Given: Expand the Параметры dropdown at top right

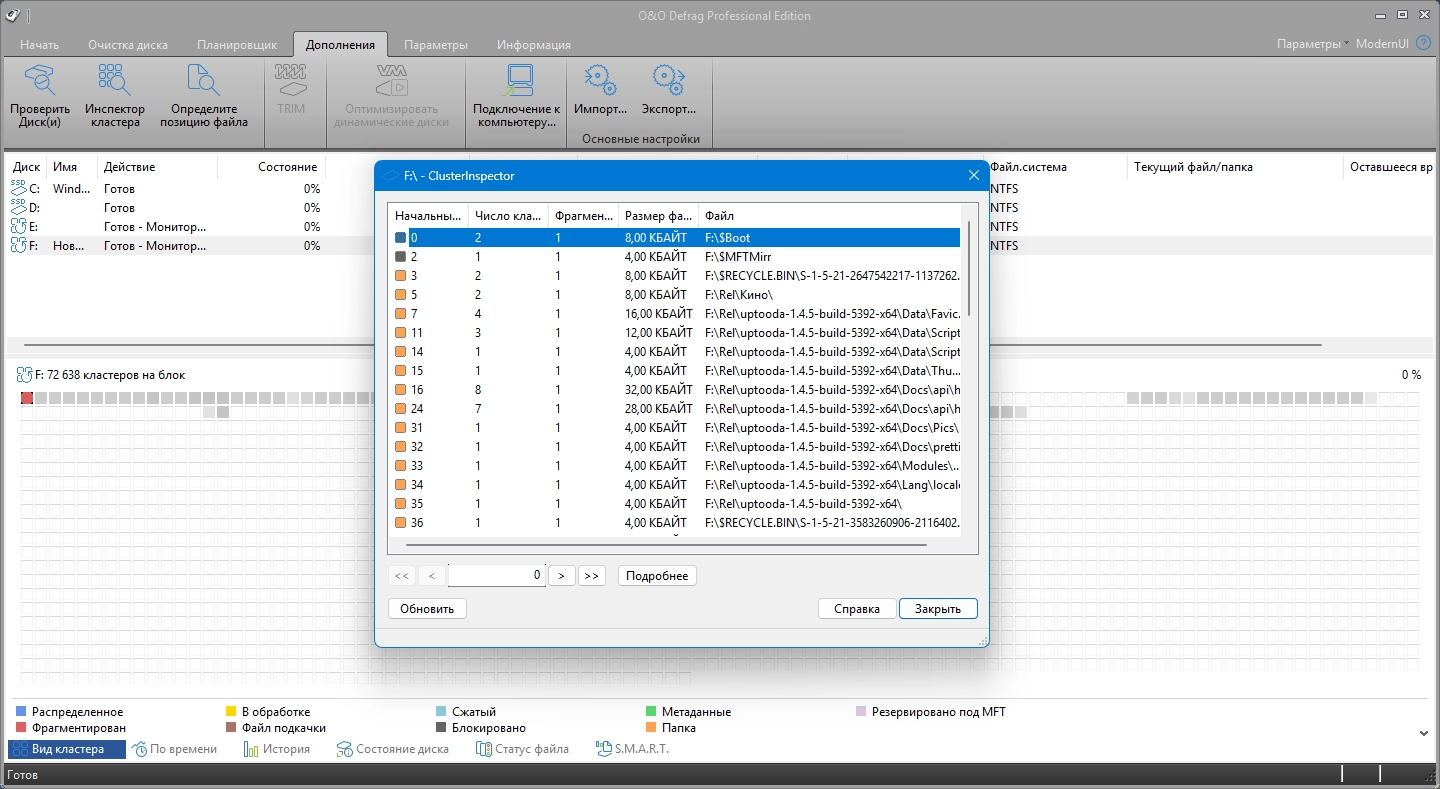Looking at the screenshot, I should [1312, 44].
